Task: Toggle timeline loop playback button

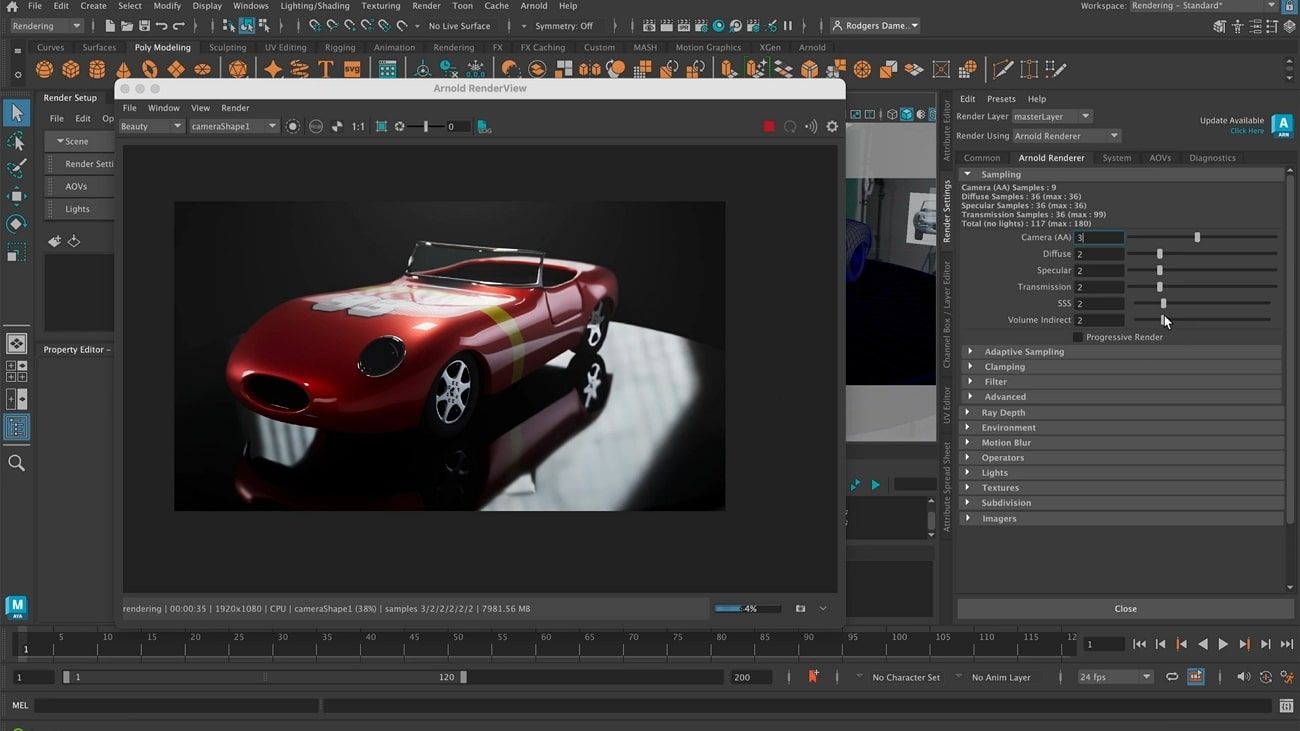Action: coord(1172,677)
